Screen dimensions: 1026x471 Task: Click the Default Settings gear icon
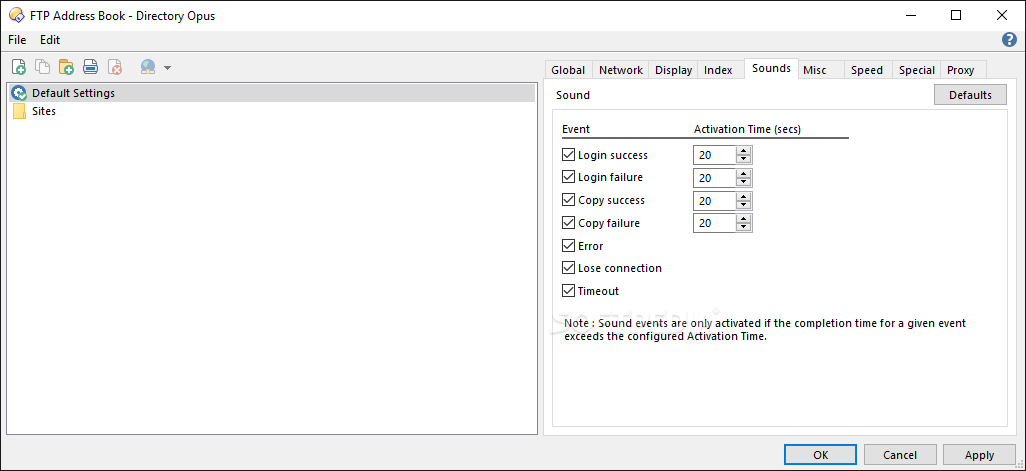click(20, 93)
